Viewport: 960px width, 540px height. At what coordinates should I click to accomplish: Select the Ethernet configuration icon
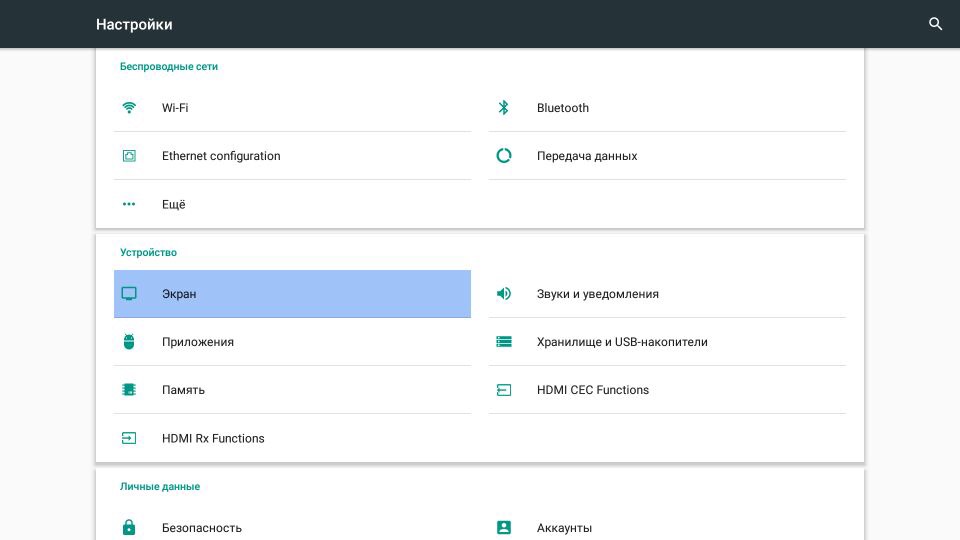pyautogui.click(x=129, y=156)
